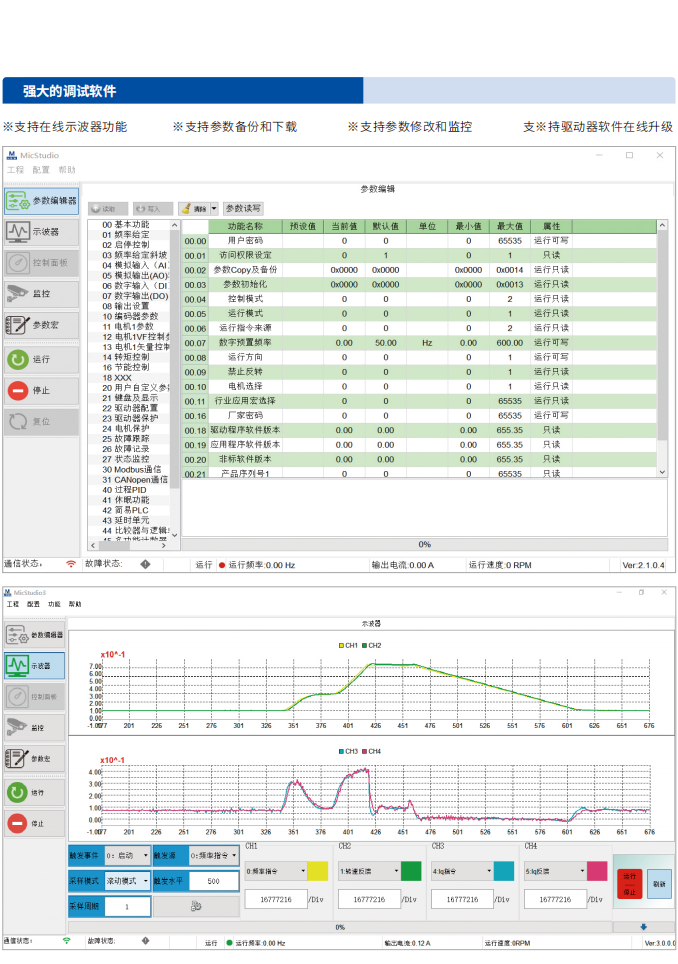Screen dimensions: 678x964
Task: Click the yellow CH1 color swatch
Action: pyautogui.click(x=318, y=871)
